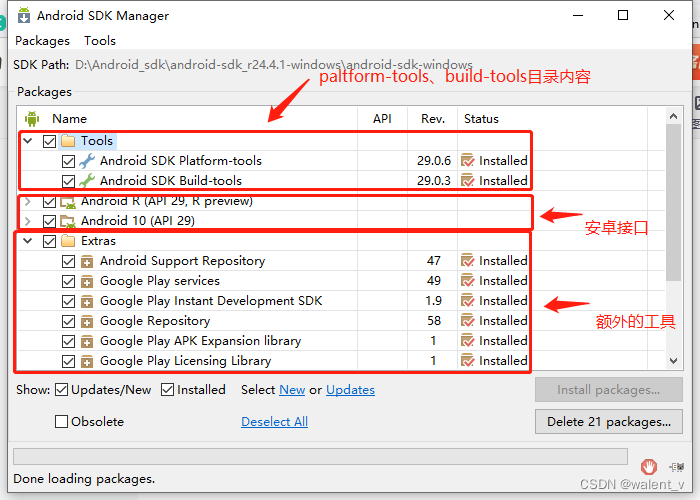Screen dimensions: 700x500
Task: Click the 29.0.3 revision cell
Action: pos(433,180)
